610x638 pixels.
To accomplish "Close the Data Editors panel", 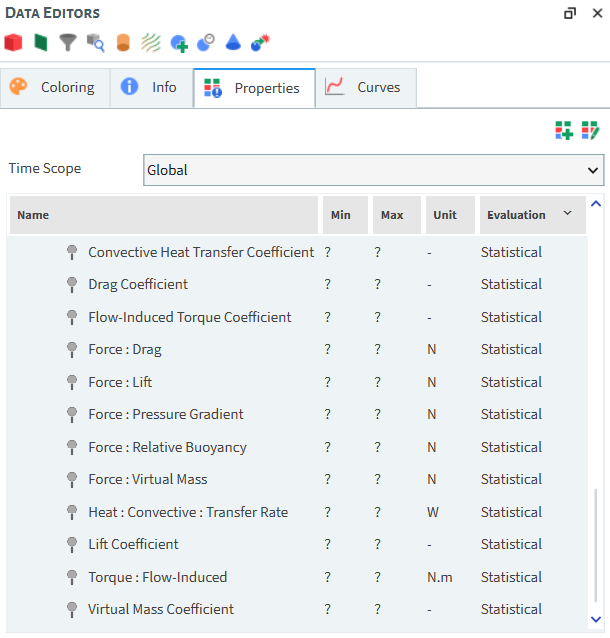I will (x=597, y=13).
